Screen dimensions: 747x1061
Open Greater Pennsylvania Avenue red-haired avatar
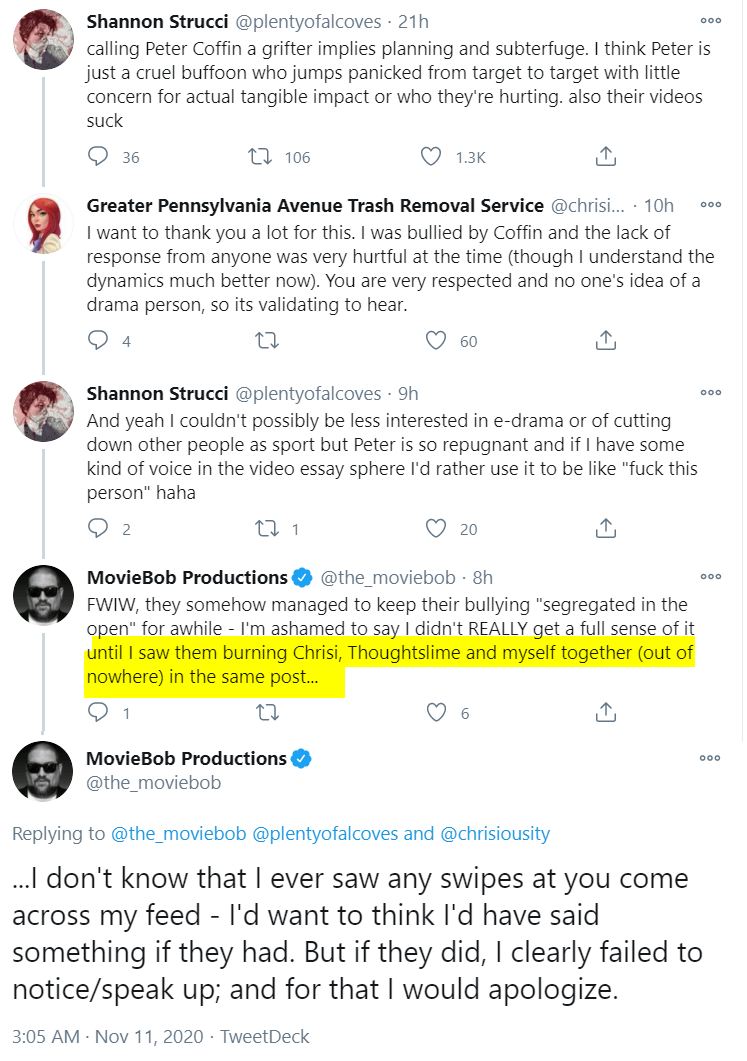click(43, 223)
